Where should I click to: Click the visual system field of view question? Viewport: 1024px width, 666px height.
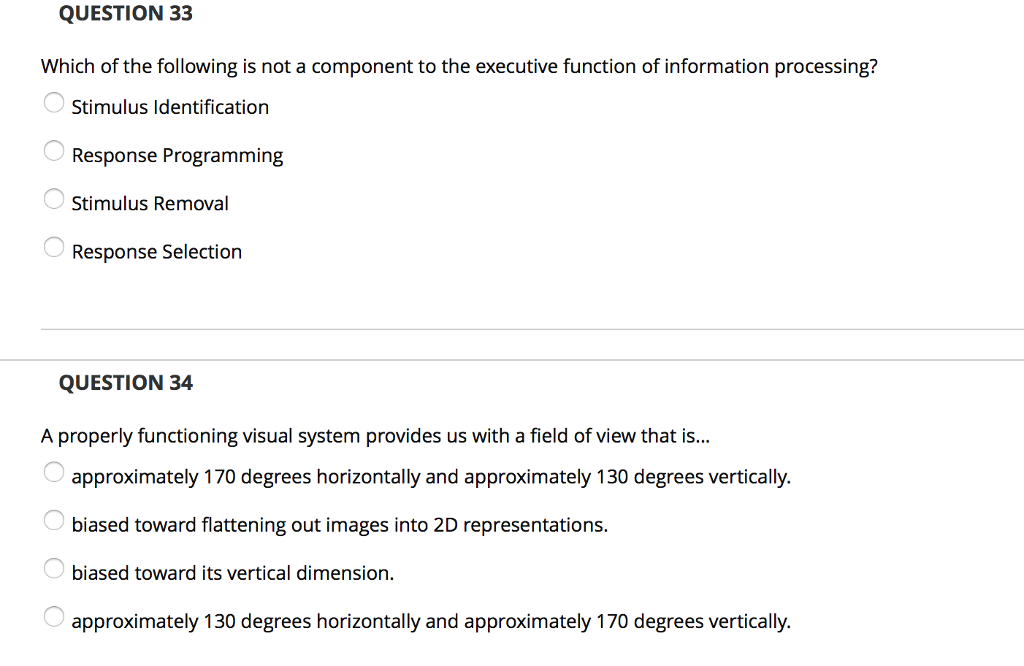pos(375,436)
